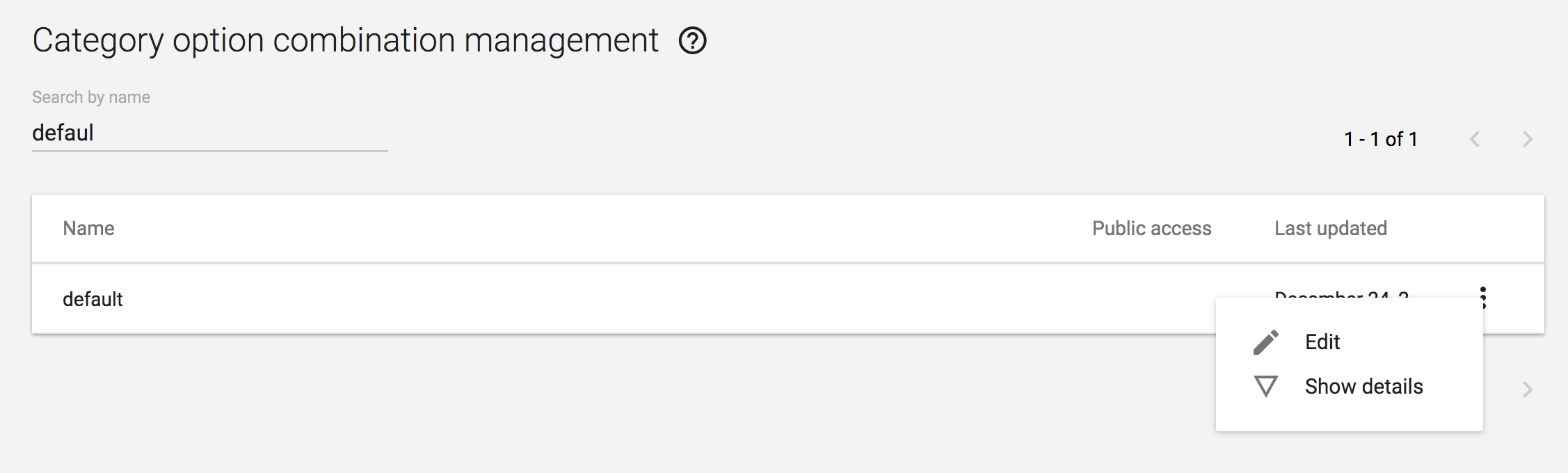The height and width of the screenshot is (473, 1568).
Task: Click the triangle icon beside Show details
Action: [1265, 386]
